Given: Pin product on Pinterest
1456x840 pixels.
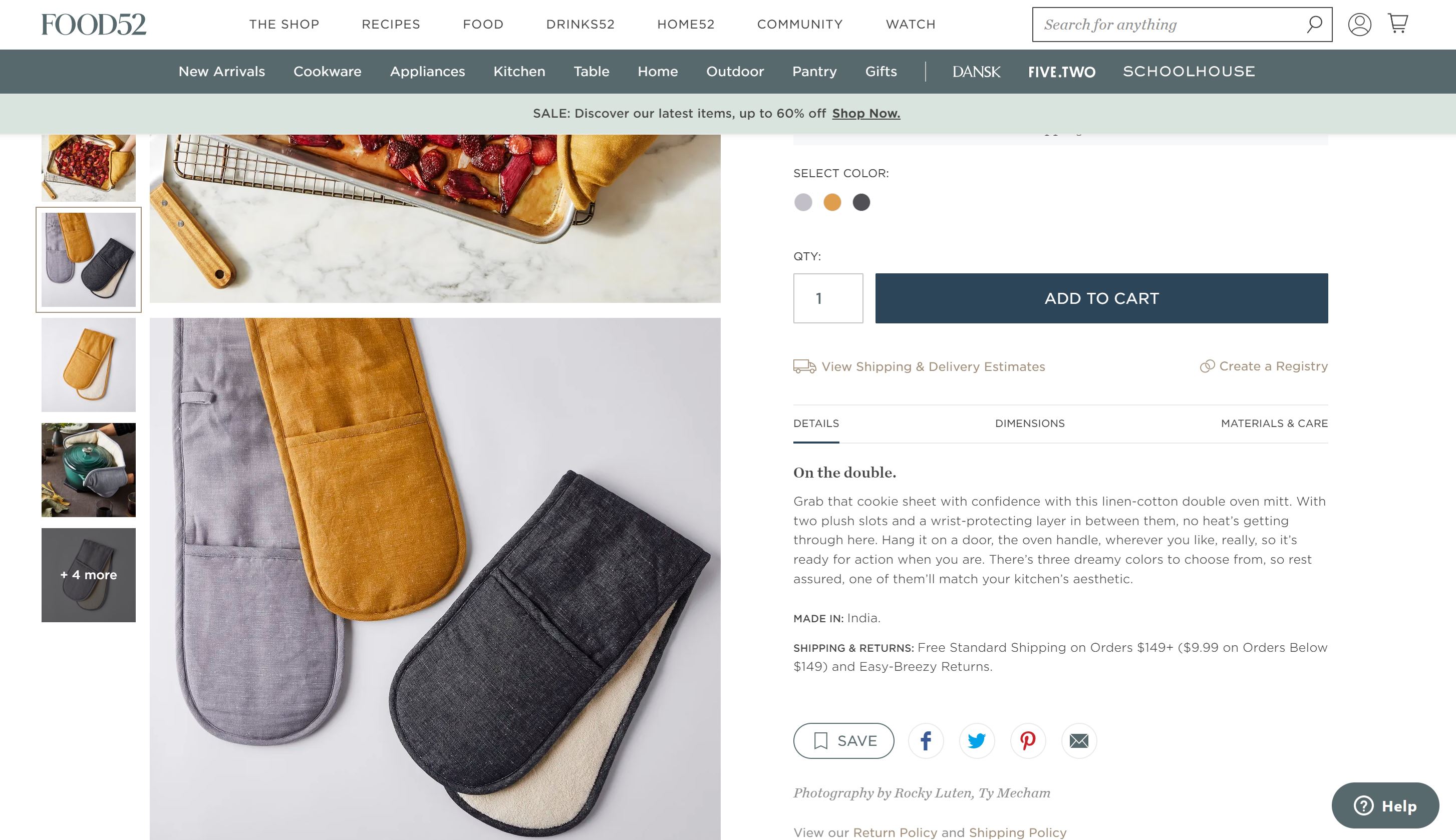Looking at the screenshot, I should [1028, 741].
